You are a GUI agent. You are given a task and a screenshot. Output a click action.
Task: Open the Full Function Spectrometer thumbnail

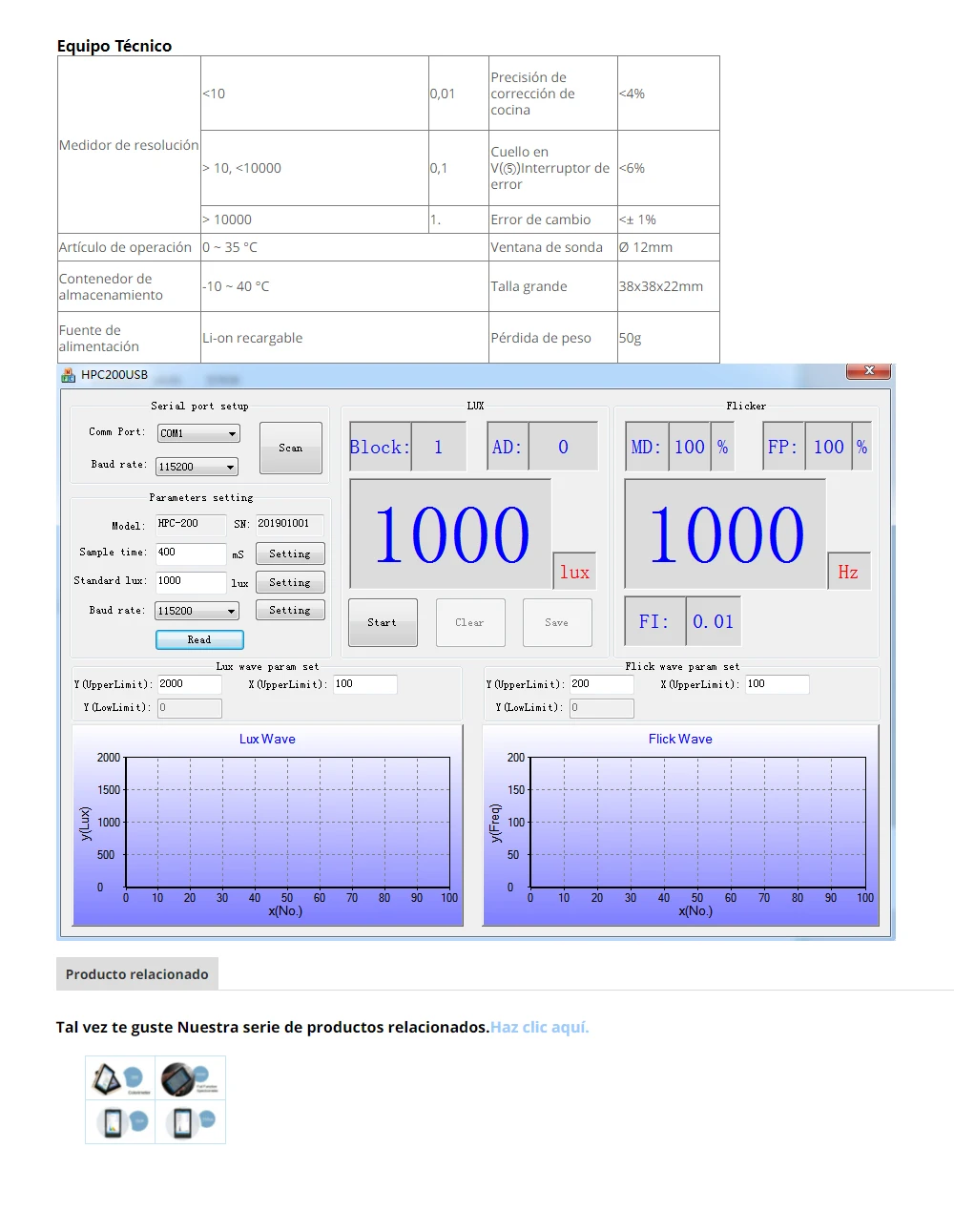[x=191, y=1078]
